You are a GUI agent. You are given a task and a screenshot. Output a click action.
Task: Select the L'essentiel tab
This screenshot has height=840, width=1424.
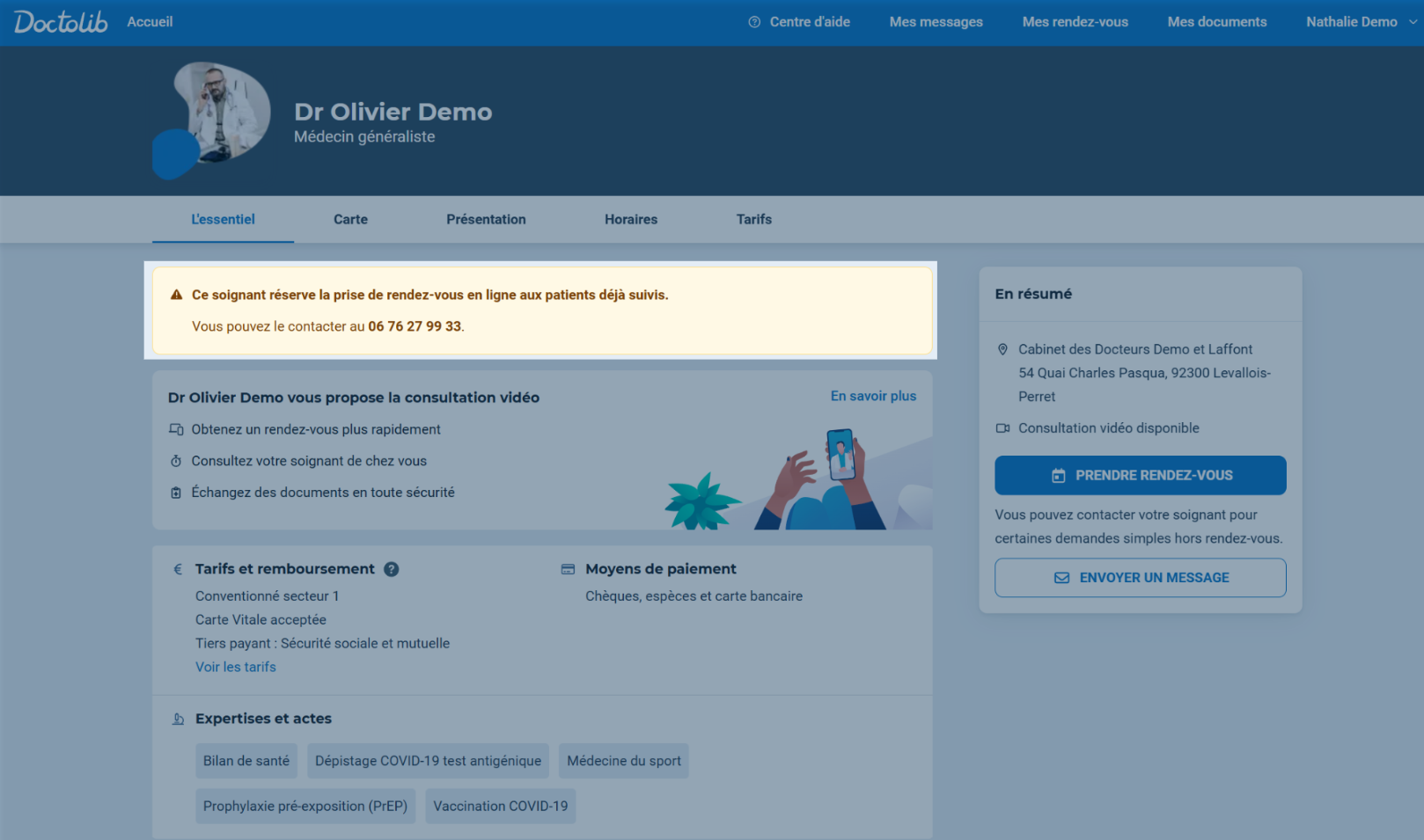point(223,219)
